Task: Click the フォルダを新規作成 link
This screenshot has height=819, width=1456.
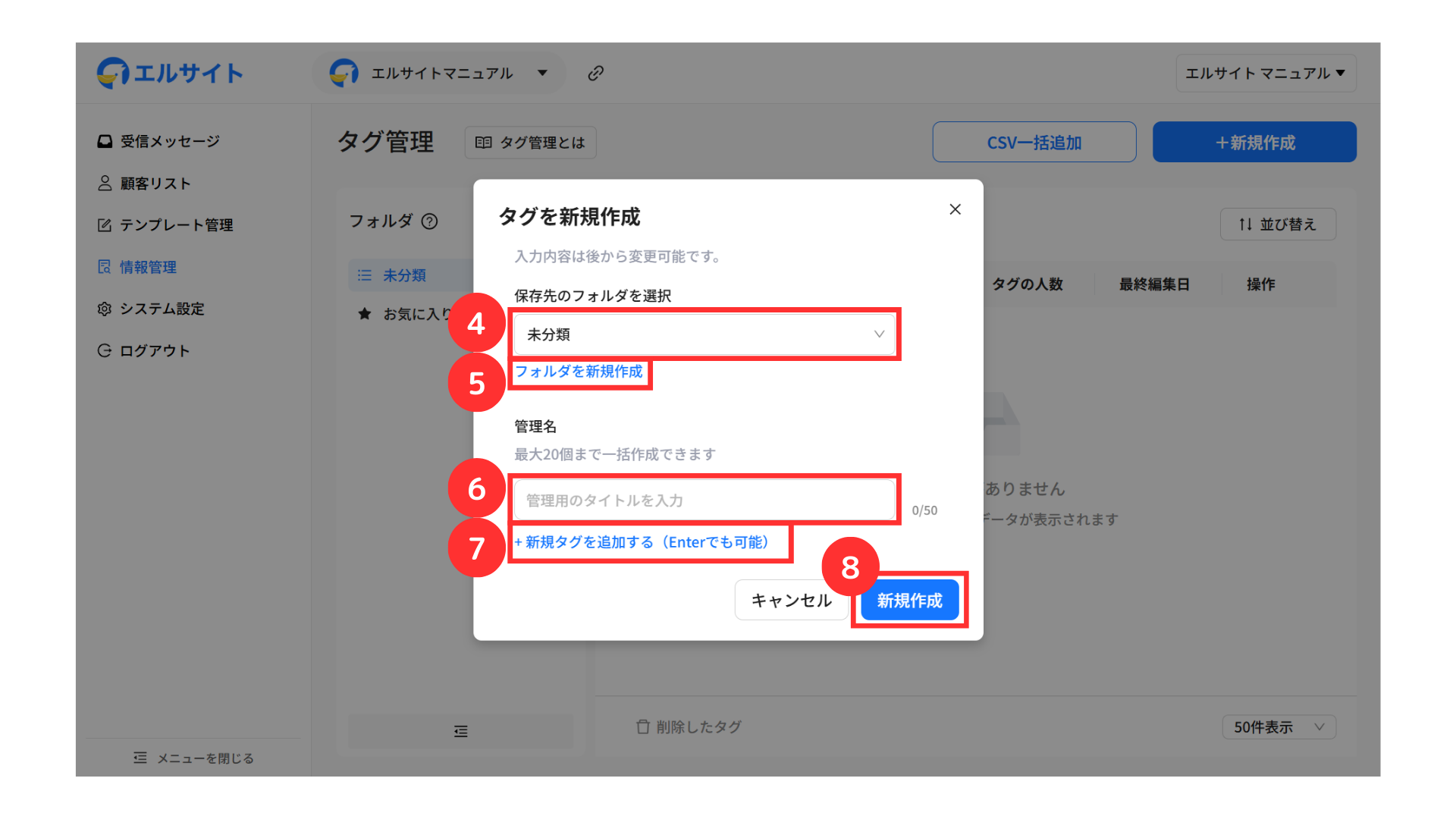Action: [579, 372]
